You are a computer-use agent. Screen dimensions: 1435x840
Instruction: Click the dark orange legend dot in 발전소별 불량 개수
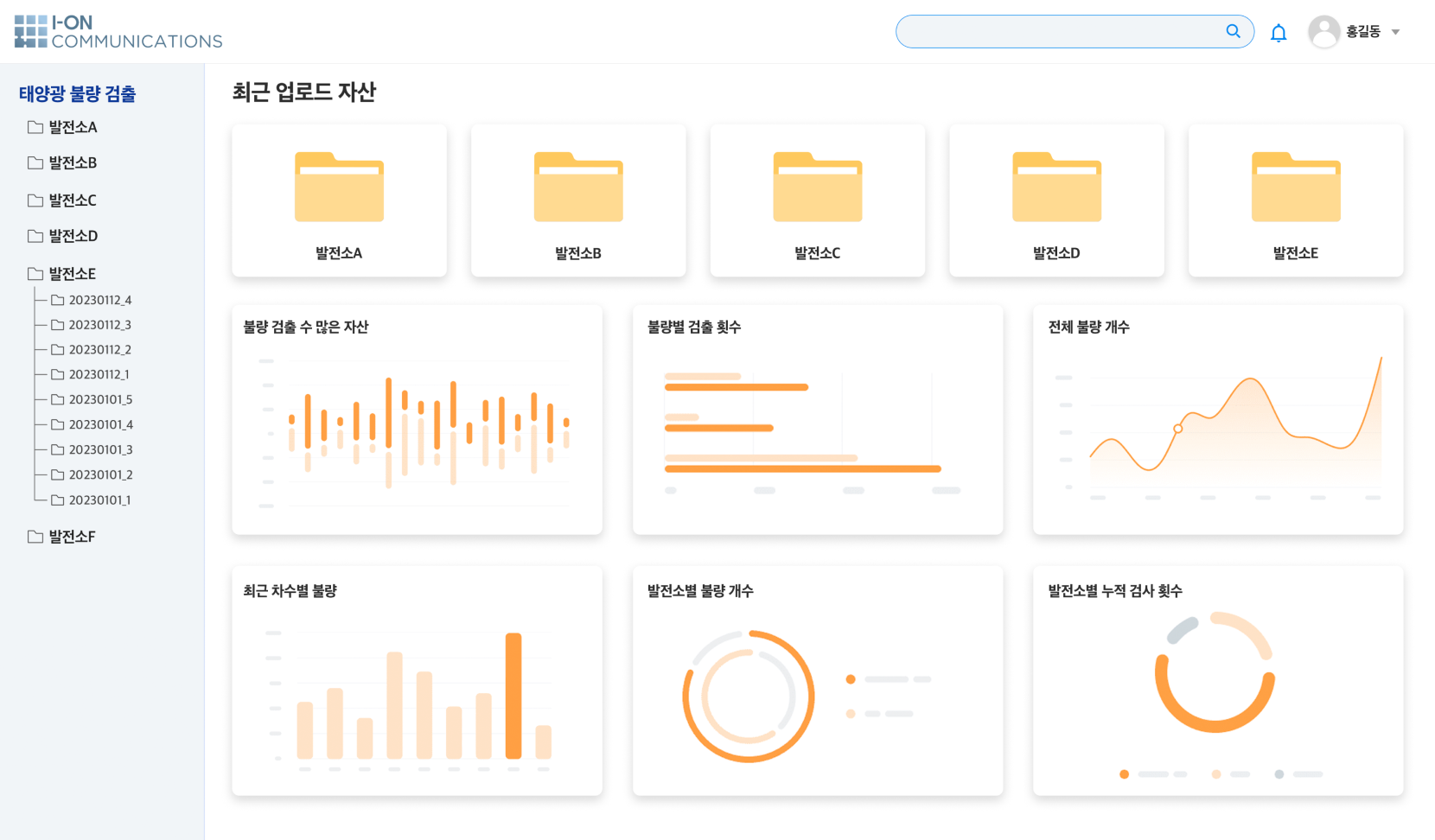pyautogui.click(x=851, y=679)
